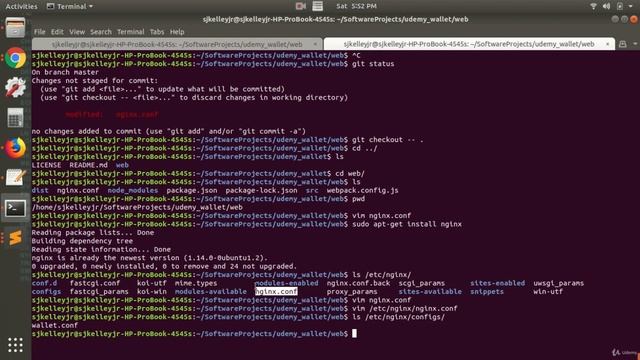Open the Help menu
Viewport: 640px width, 360px height.
177,32
